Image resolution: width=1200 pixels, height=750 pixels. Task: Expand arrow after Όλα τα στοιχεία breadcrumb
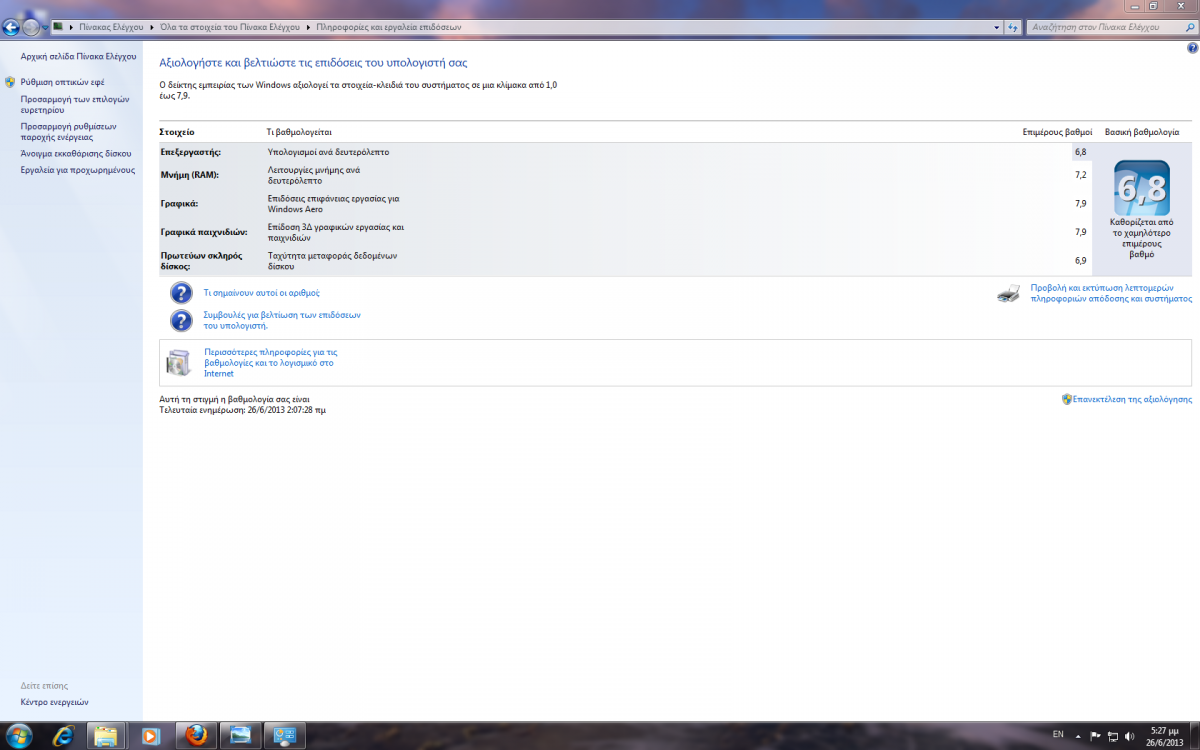tap(309, 27)
